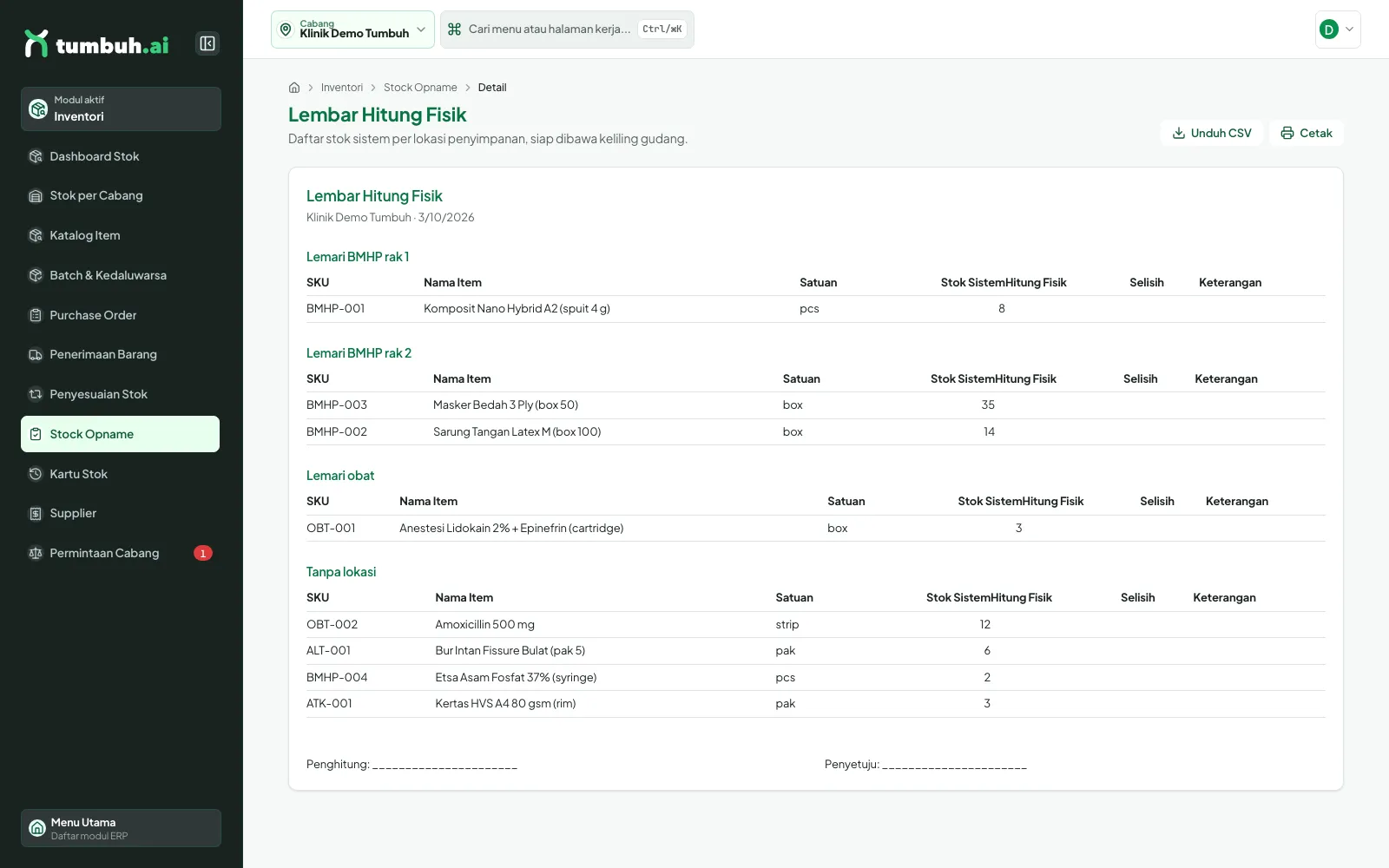Open the Katalog Item menu entry
The width and height of the screenshot is (1389, 868).
120,235
